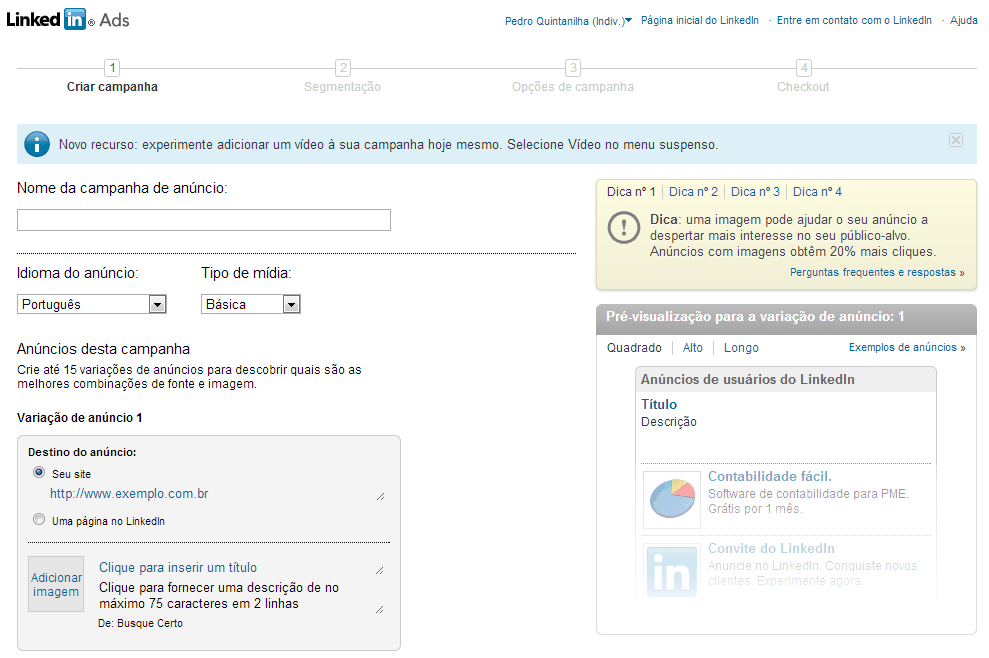
Task: Click the ad description placeholder text
Action: (219, 596)
